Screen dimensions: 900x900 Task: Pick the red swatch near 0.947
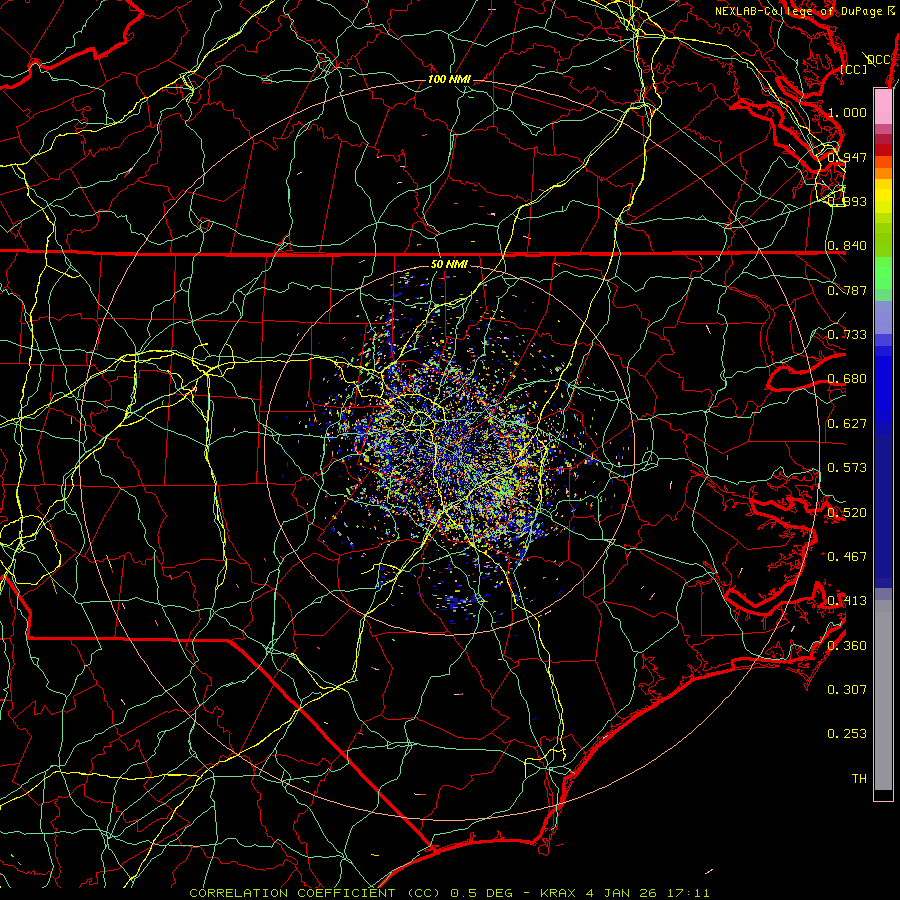(883, 150)
